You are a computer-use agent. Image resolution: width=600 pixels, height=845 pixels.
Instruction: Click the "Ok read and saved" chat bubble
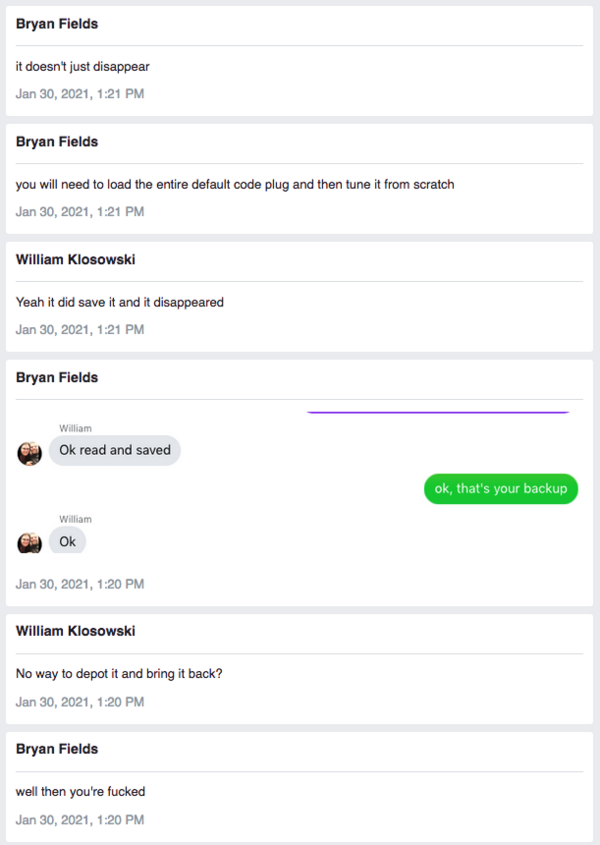pyautogui.click(x=115, y=450)
